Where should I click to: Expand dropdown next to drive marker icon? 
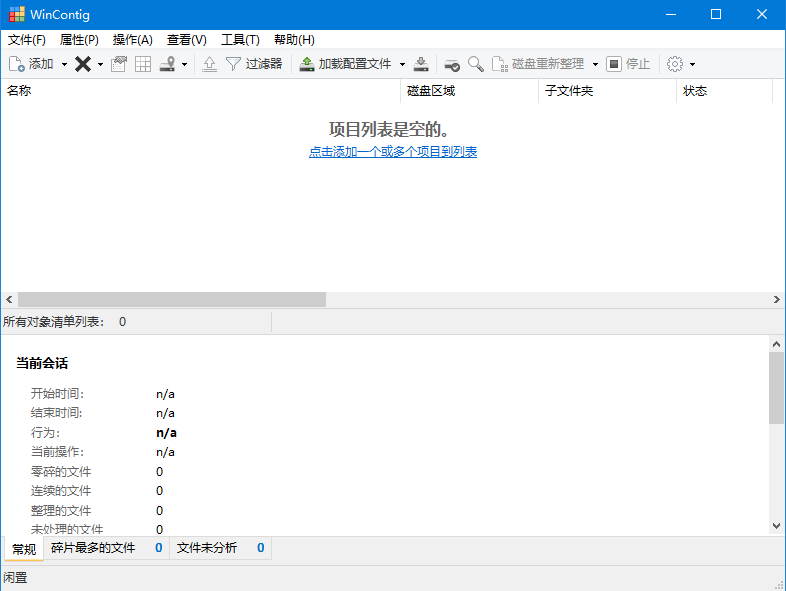pyautogui.click(x=184, y=64)
